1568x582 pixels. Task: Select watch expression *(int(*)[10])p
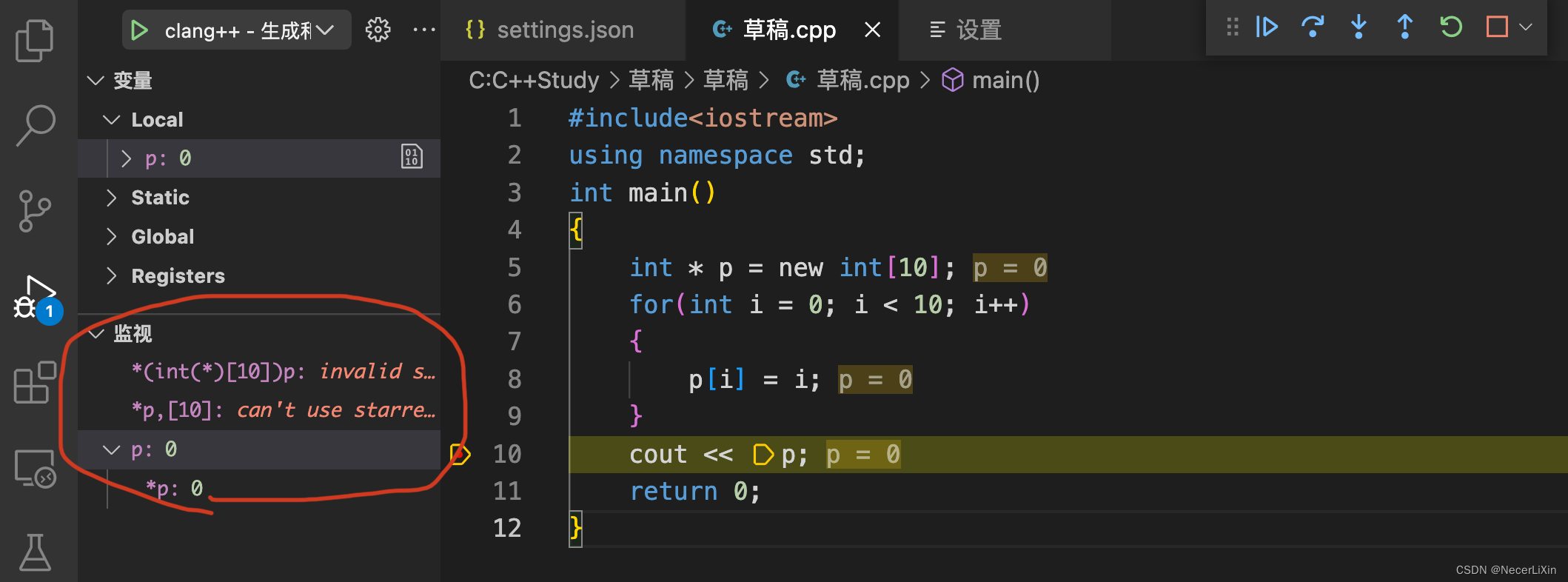(259, 372)
